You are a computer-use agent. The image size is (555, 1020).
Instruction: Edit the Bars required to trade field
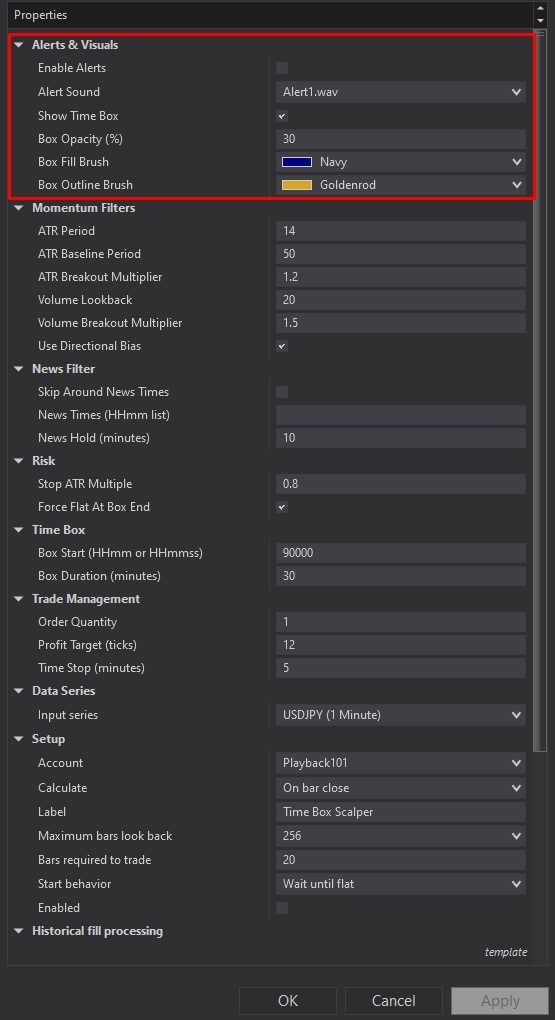pos(401,860)
